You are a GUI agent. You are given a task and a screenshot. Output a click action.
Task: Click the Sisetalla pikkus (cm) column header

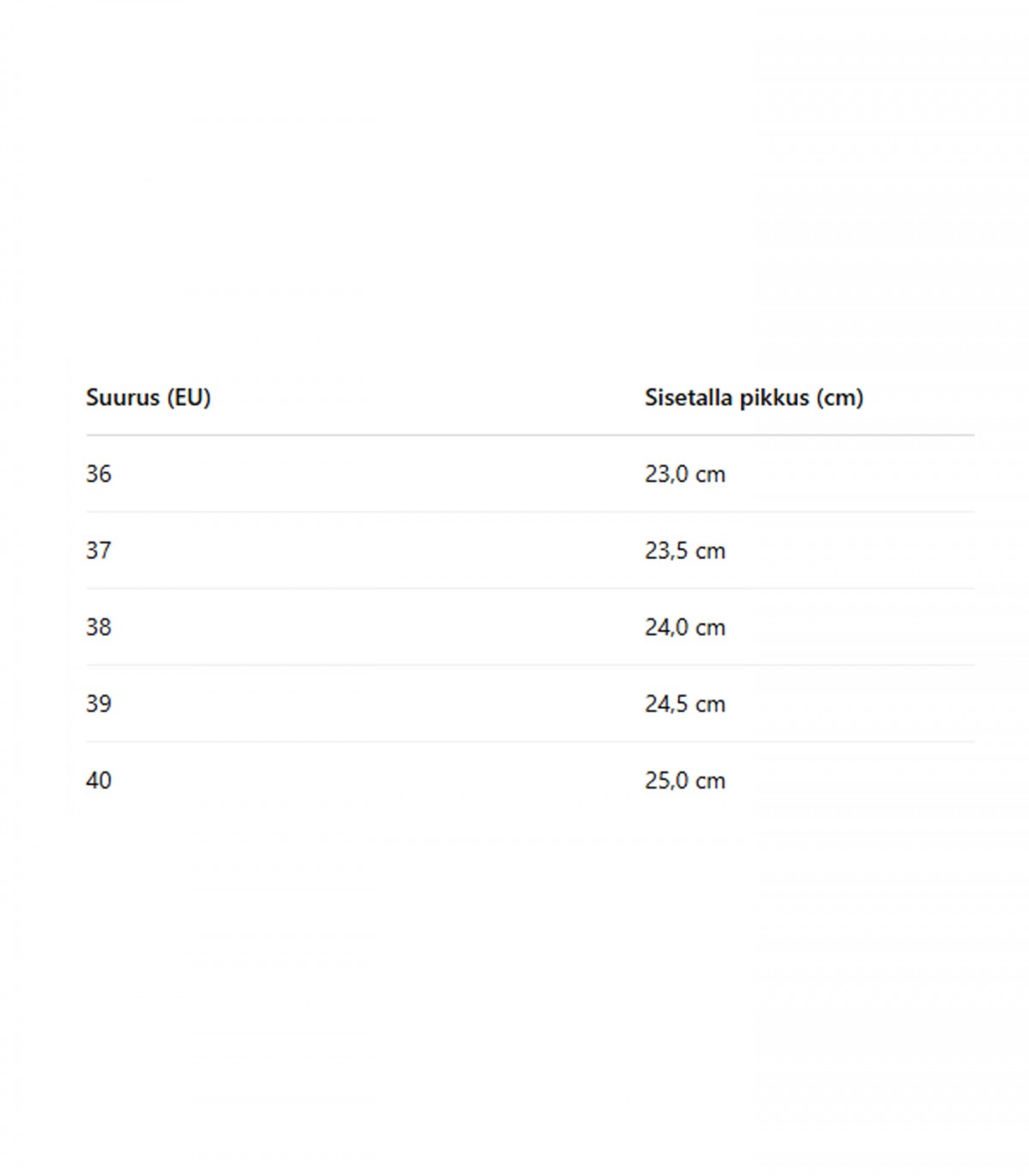click(x=754, y=398)
